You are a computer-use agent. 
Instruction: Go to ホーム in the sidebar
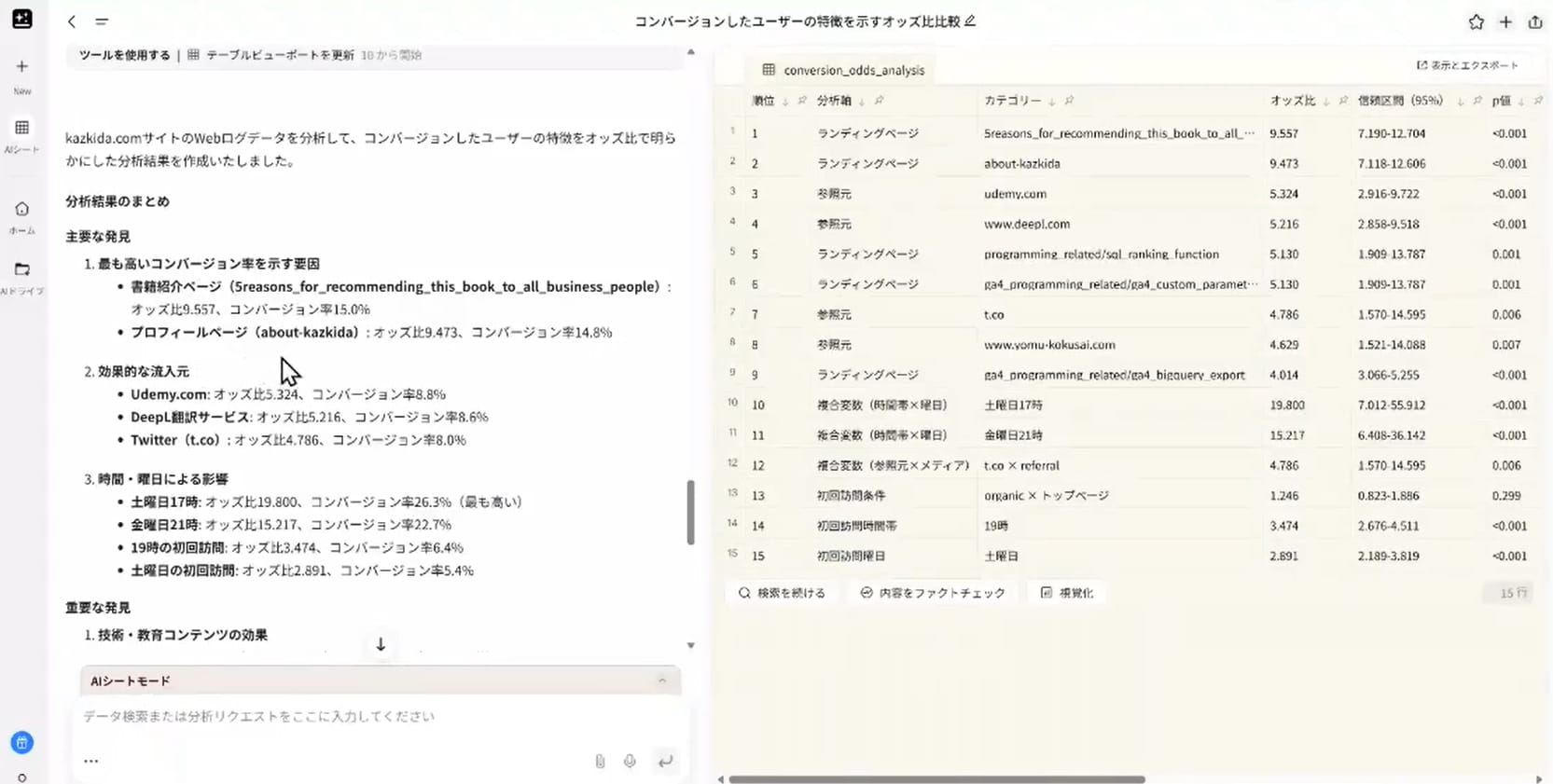point(21,210)
